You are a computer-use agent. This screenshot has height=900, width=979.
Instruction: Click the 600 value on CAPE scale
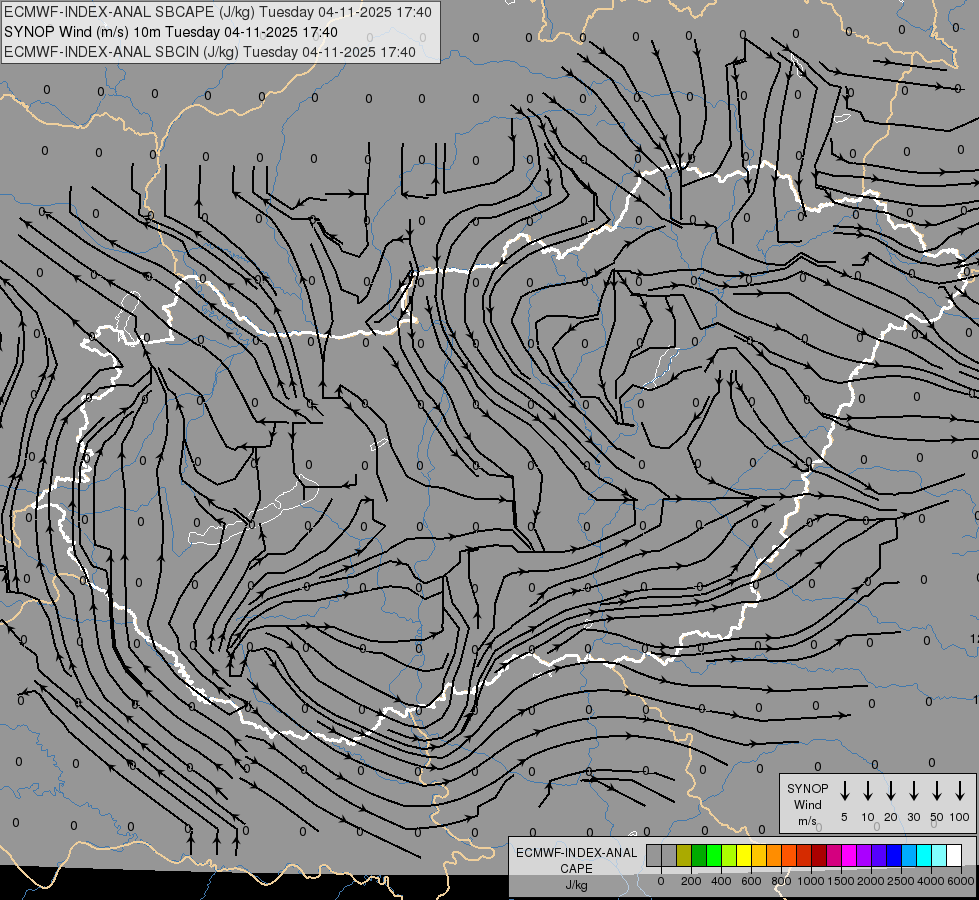pyautogui.click(x=751, y=881)
